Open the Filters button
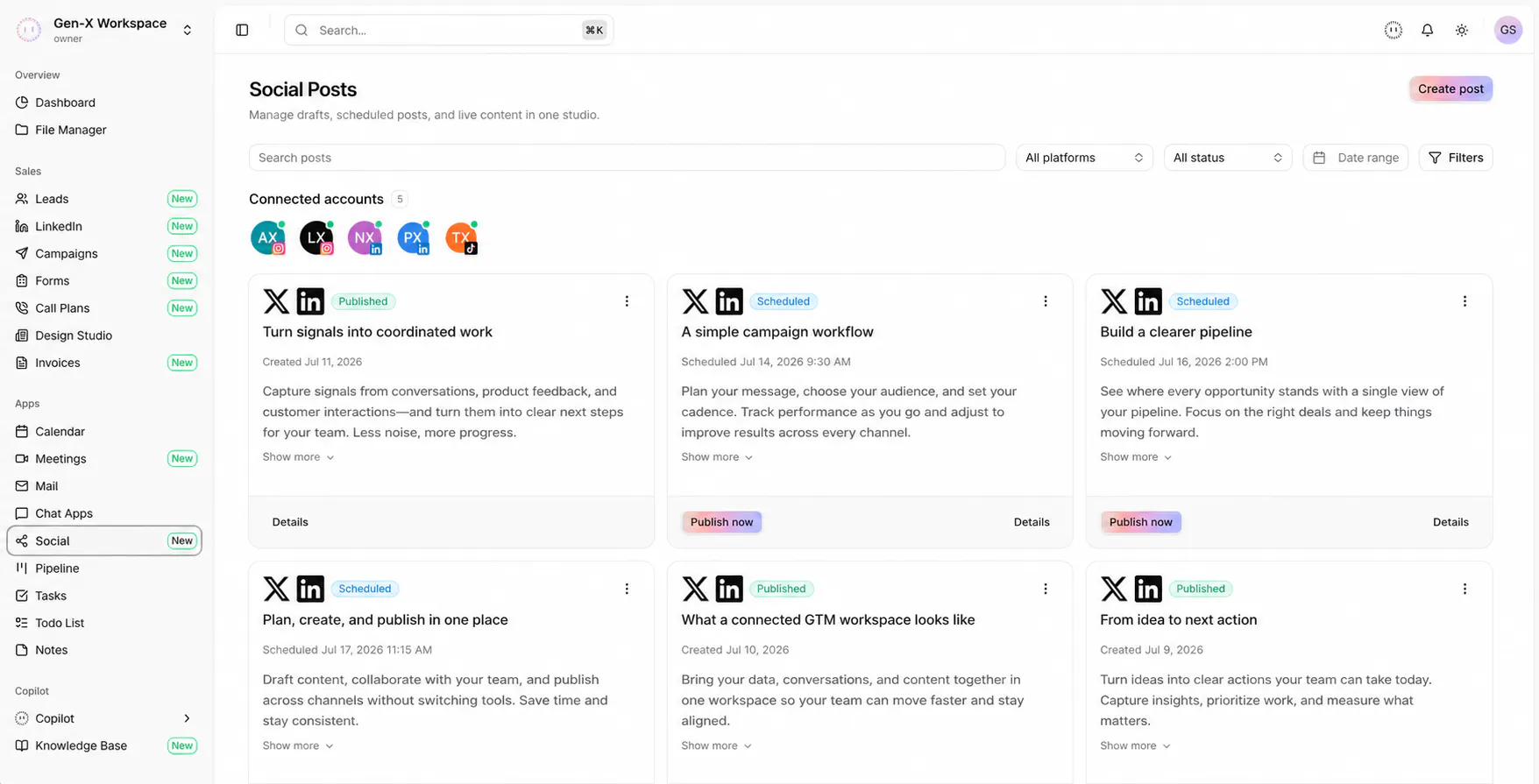This screenshot has width=1539, height=784. (1455, 158)
